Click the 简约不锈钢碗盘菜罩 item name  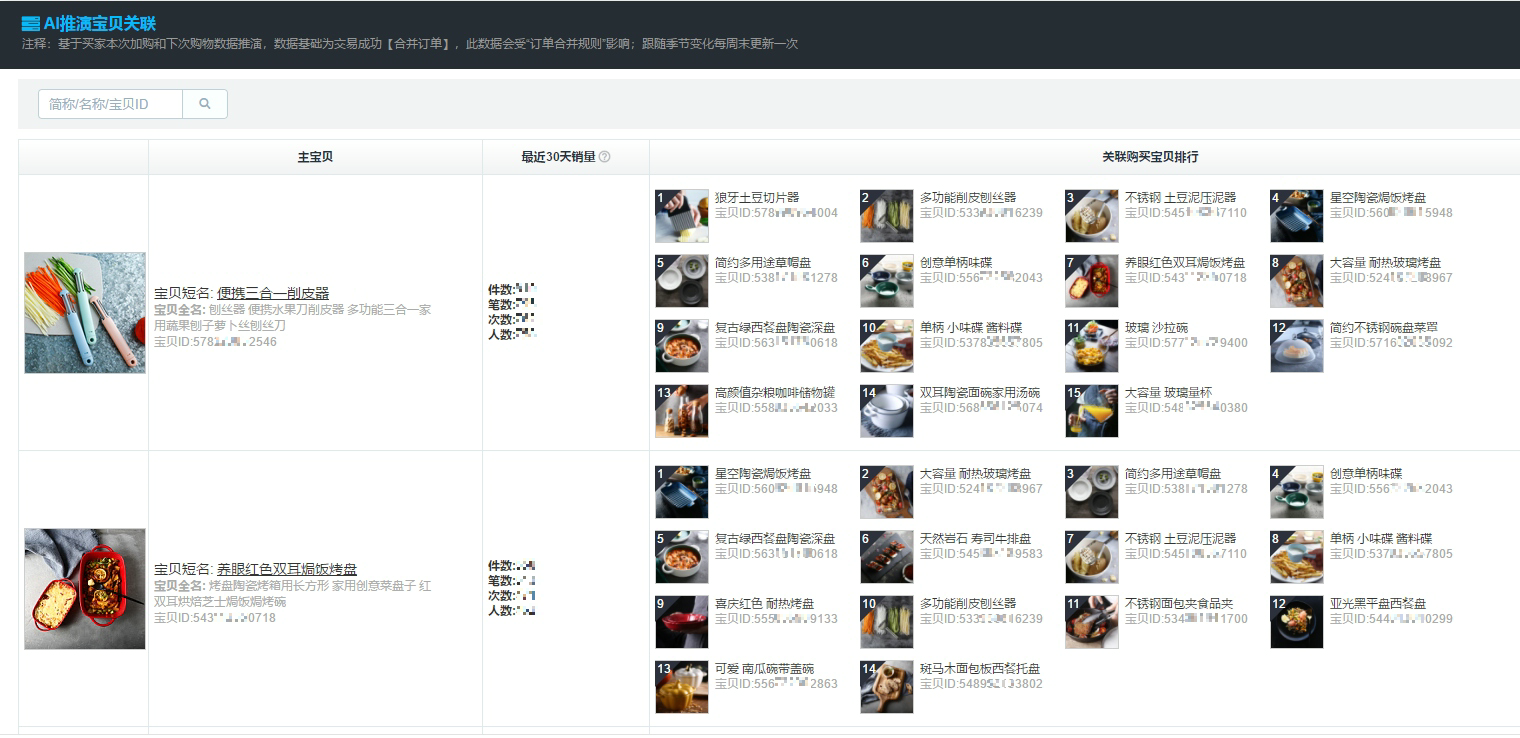click(1384, 328)
